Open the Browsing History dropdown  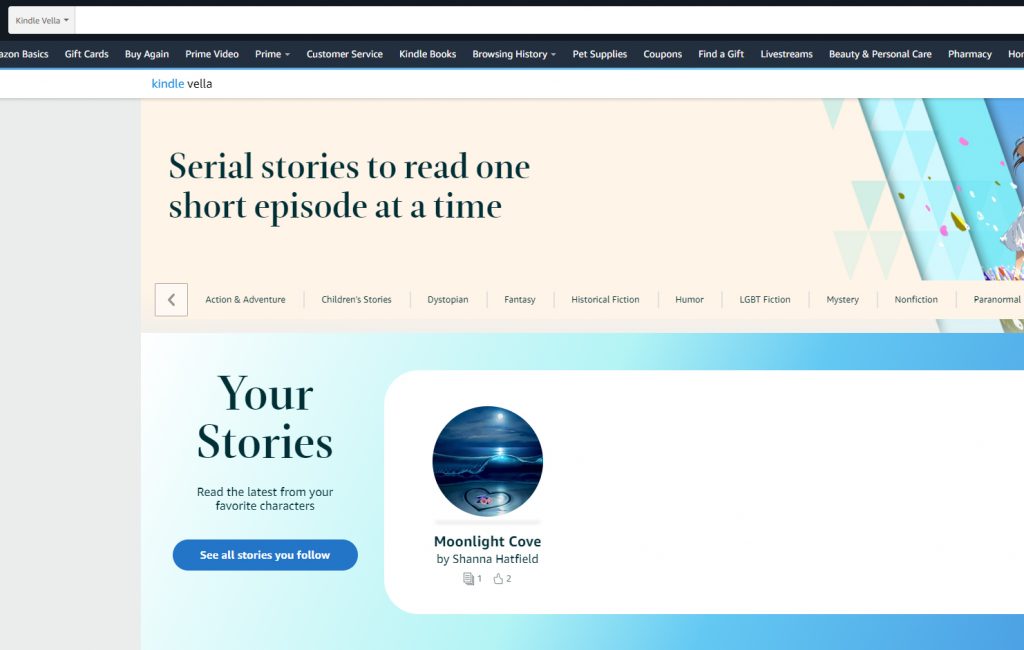[x=513, y=54]
